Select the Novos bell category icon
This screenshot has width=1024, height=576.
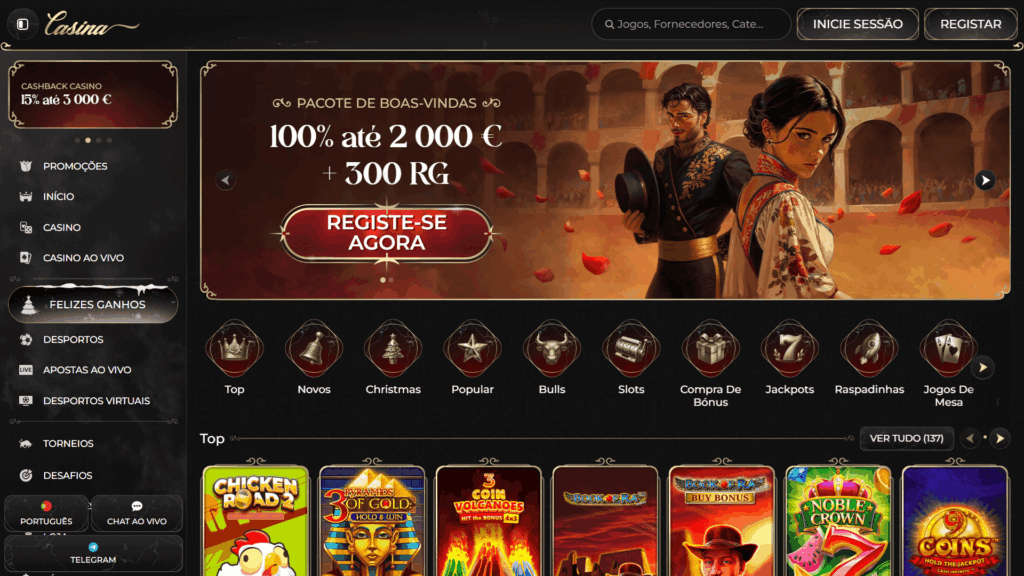coord(313,349)
